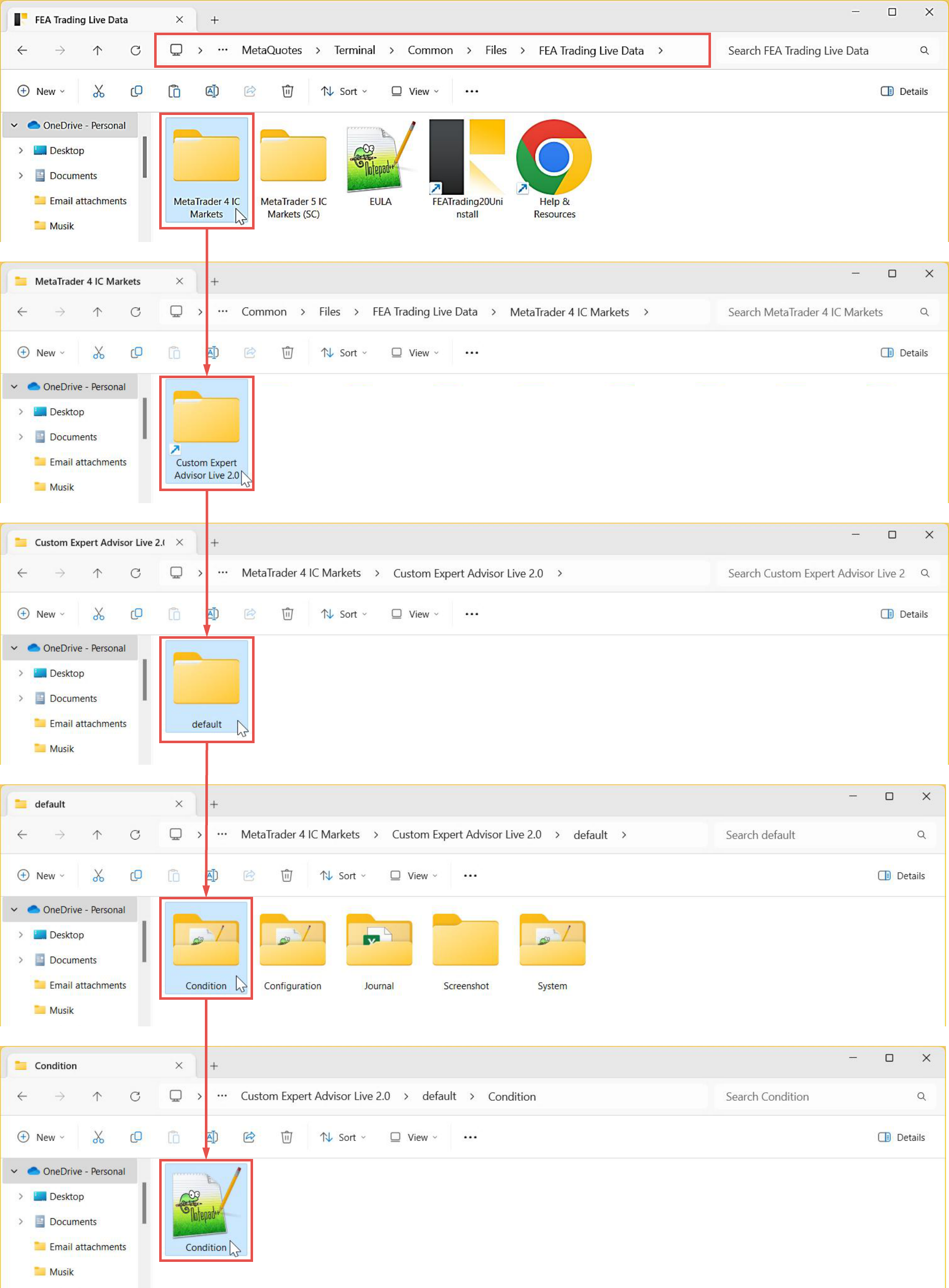This screenshot has width=949, height=1288.
Task: Click Cut icon in FEA Trading Live Data window
Action: pos(99,91)
